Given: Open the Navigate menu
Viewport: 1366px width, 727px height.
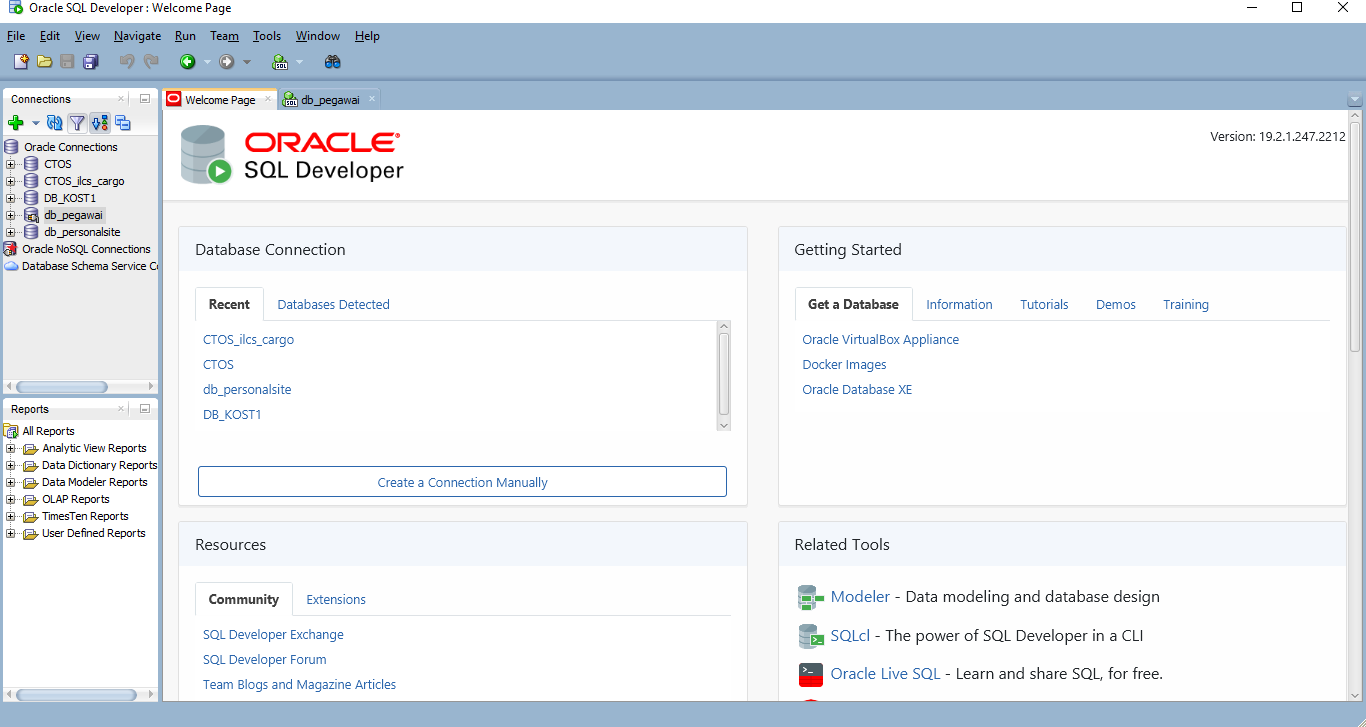Looking at the screenshot, I should (137, 36).
